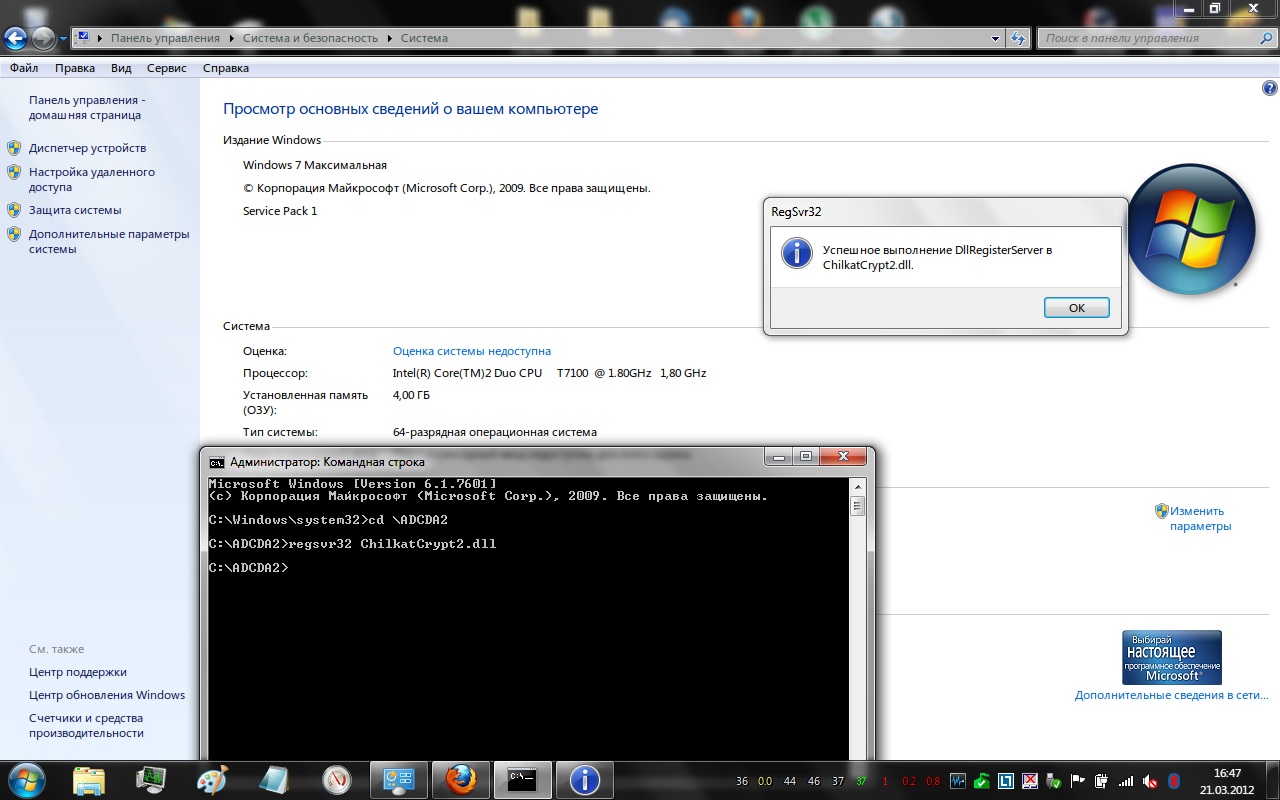Launch Notepad from the taskbar

(274, 779)
